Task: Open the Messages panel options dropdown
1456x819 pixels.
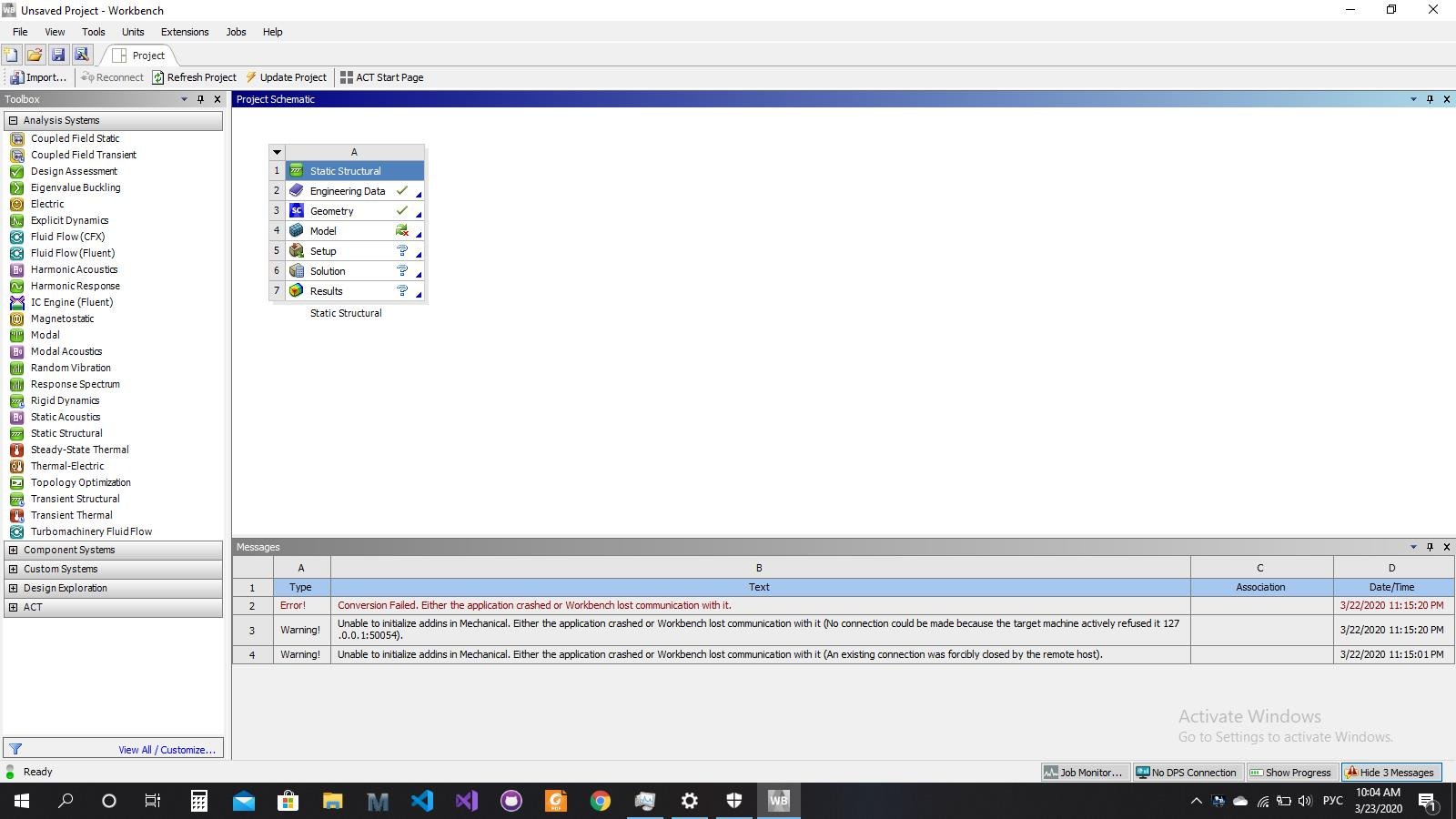Action: coord(1413,547)
